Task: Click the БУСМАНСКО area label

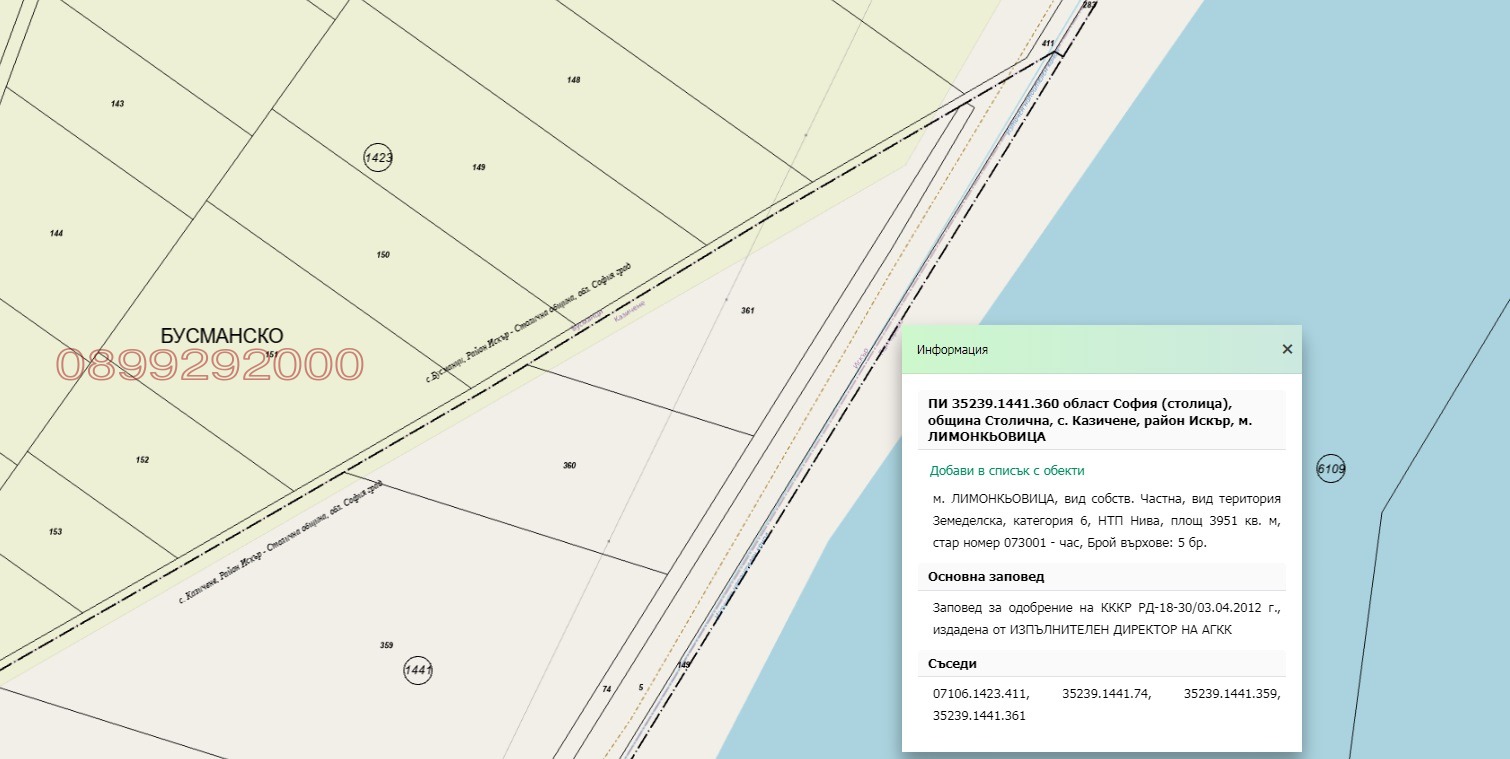Action: click(x=221, y=336)
